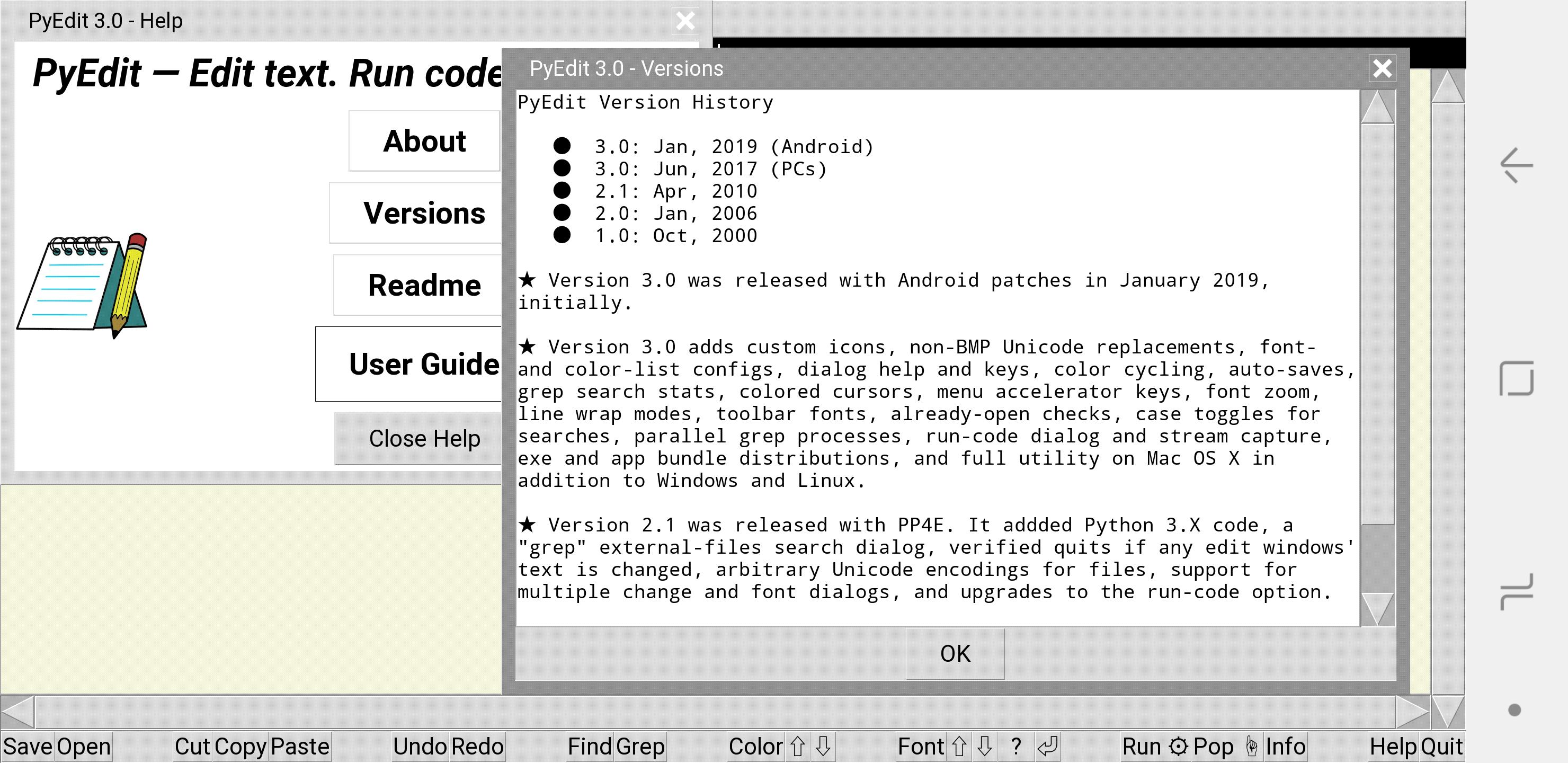Viewport: 1568px width, 763px height.
Task: Click the Font down arrow icon
Action: click(x=985, y=747)
